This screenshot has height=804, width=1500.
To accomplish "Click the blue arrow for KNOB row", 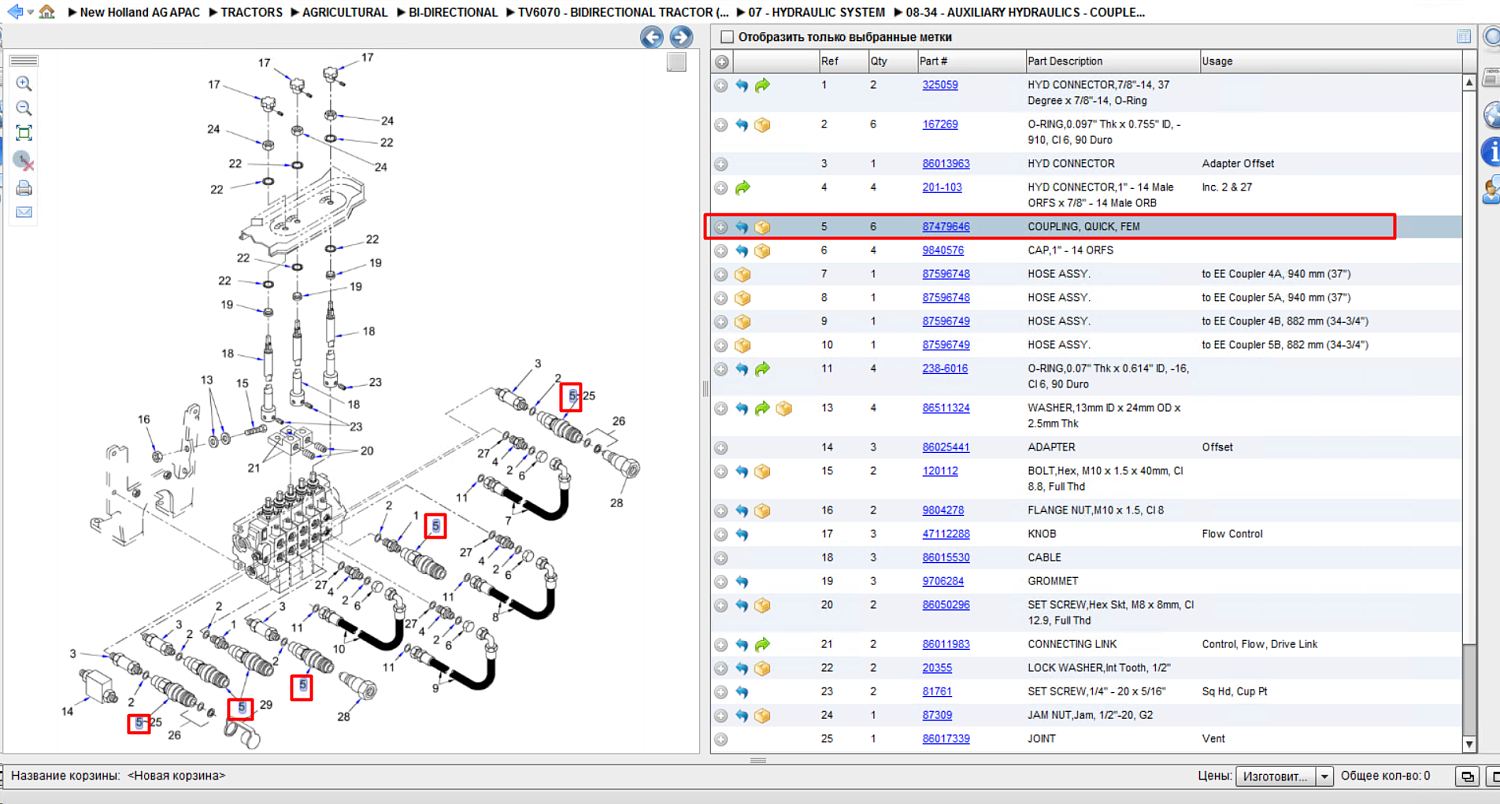I will (742, 534).
